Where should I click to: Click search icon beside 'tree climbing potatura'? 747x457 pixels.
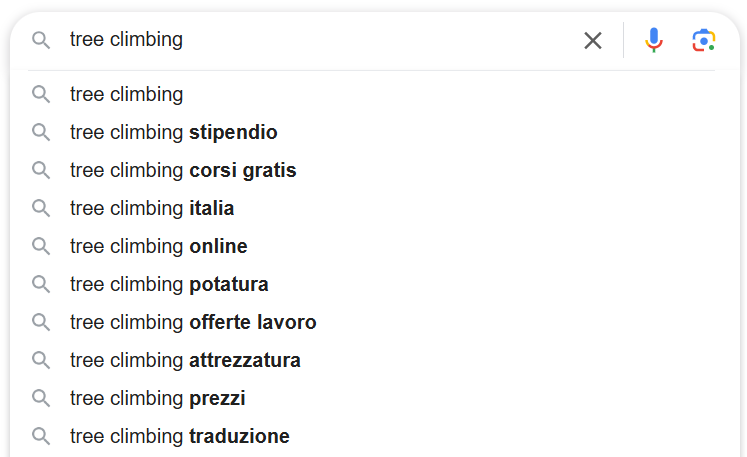pos(41,284)
